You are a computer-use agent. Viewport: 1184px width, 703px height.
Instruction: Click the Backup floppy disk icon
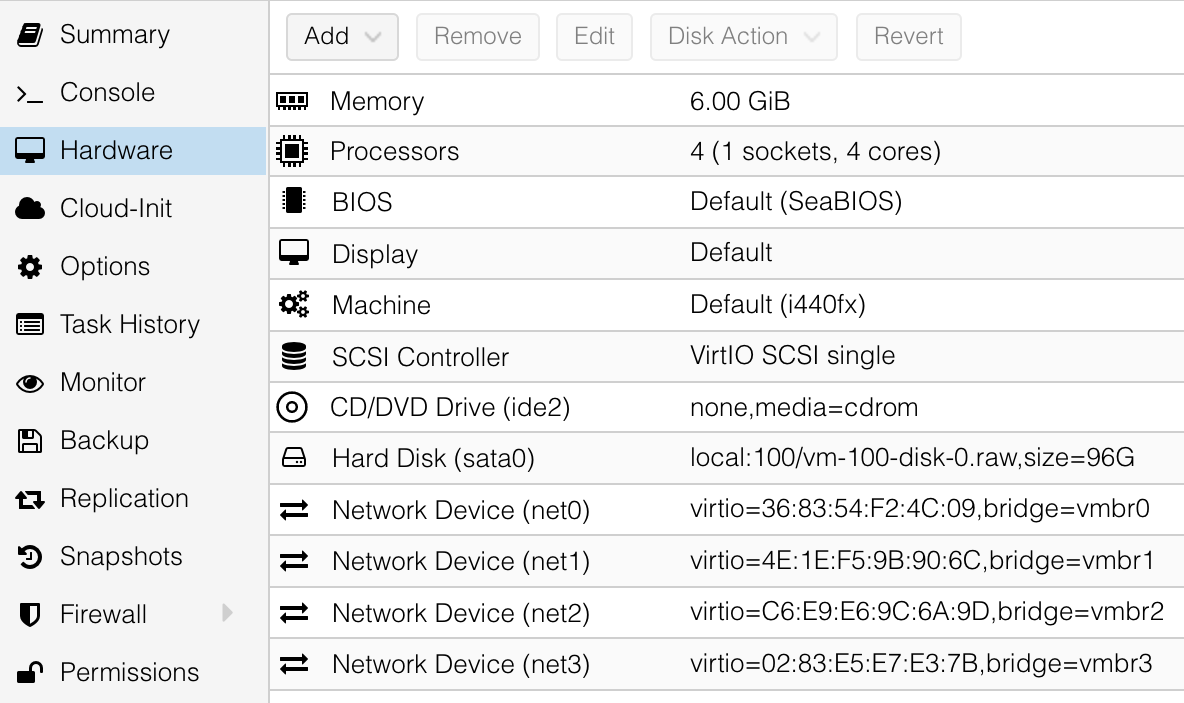click(x=29, y=441)
